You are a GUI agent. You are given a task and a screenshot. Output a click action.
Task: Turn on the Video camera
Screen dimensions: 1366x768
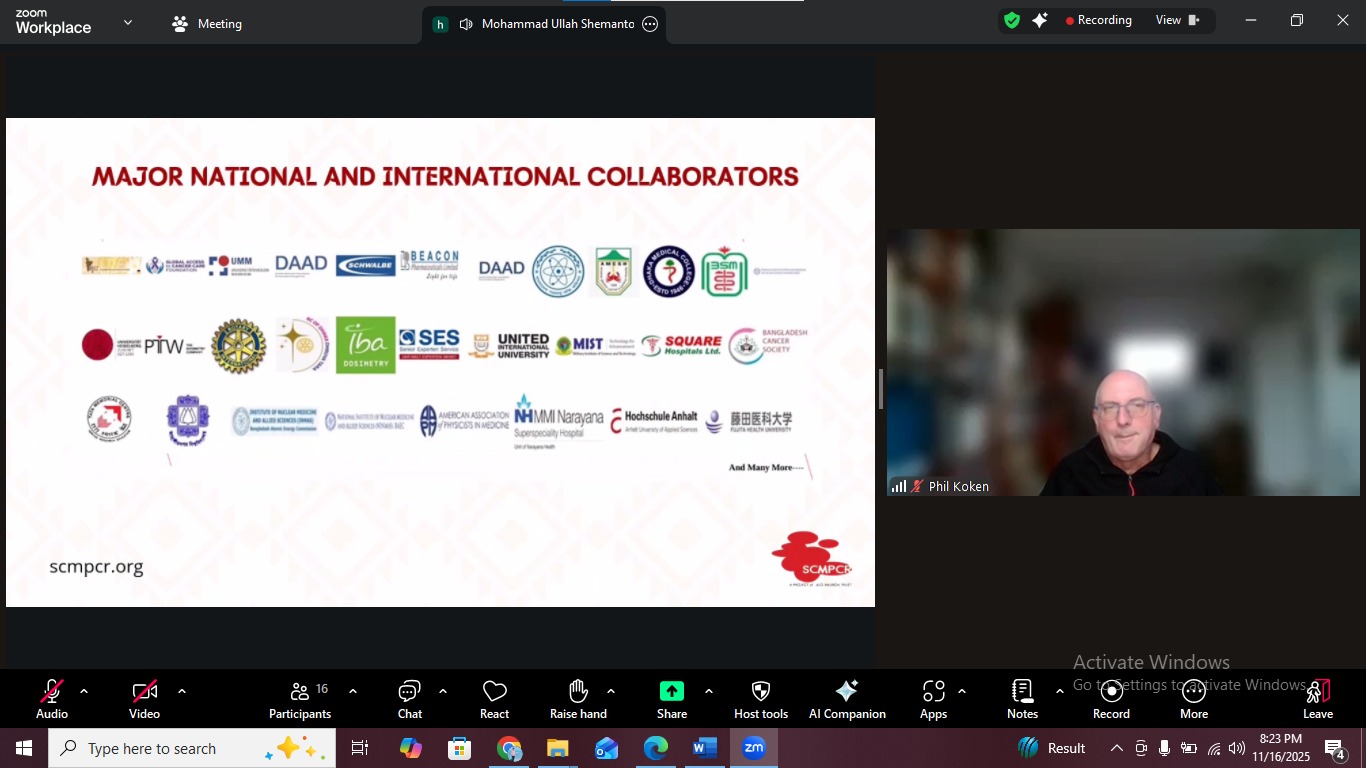click(144, 699)
